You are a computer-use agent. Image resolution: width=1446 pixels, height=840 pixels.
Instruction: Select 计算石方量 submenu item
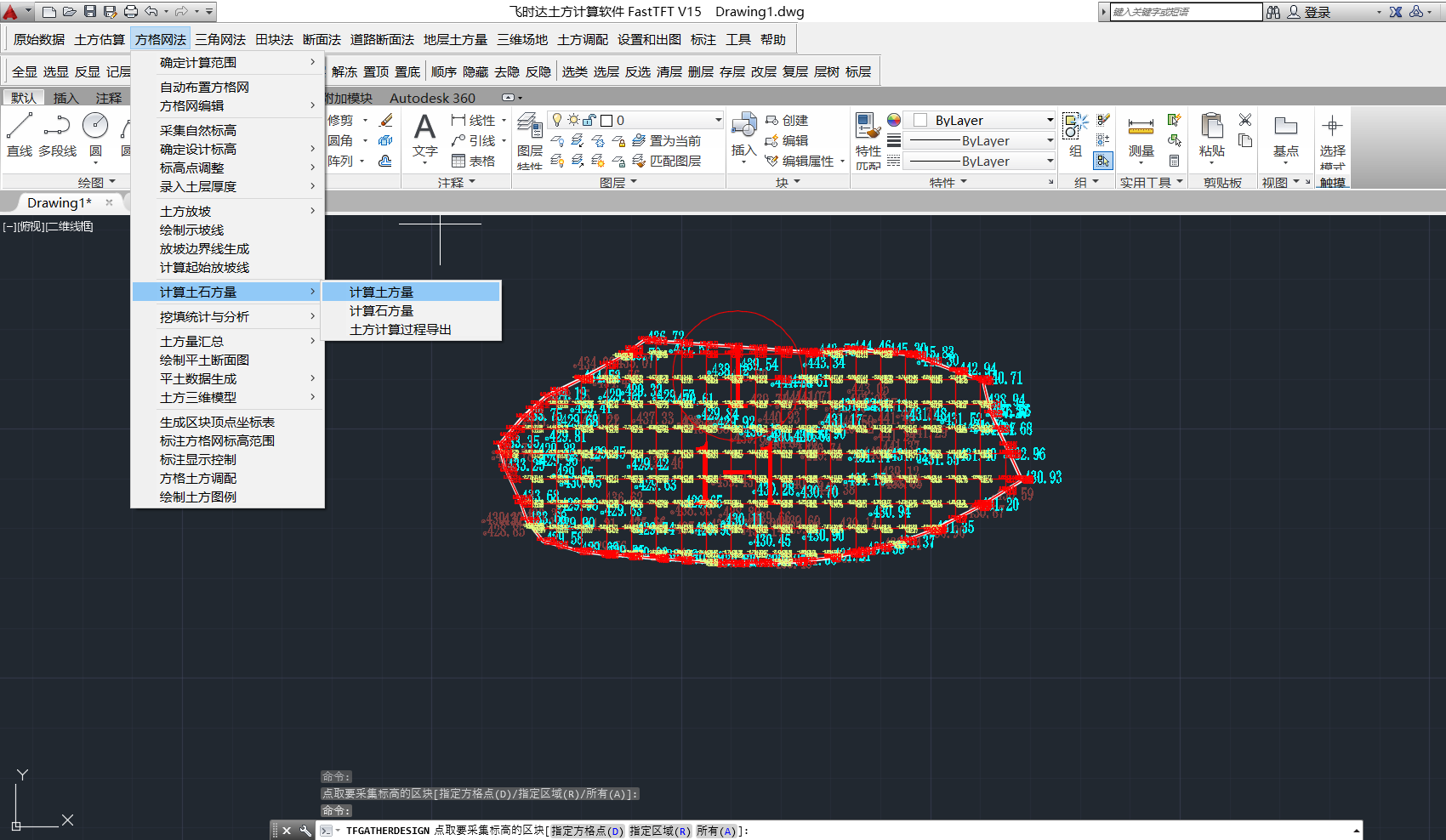(411, 310)
